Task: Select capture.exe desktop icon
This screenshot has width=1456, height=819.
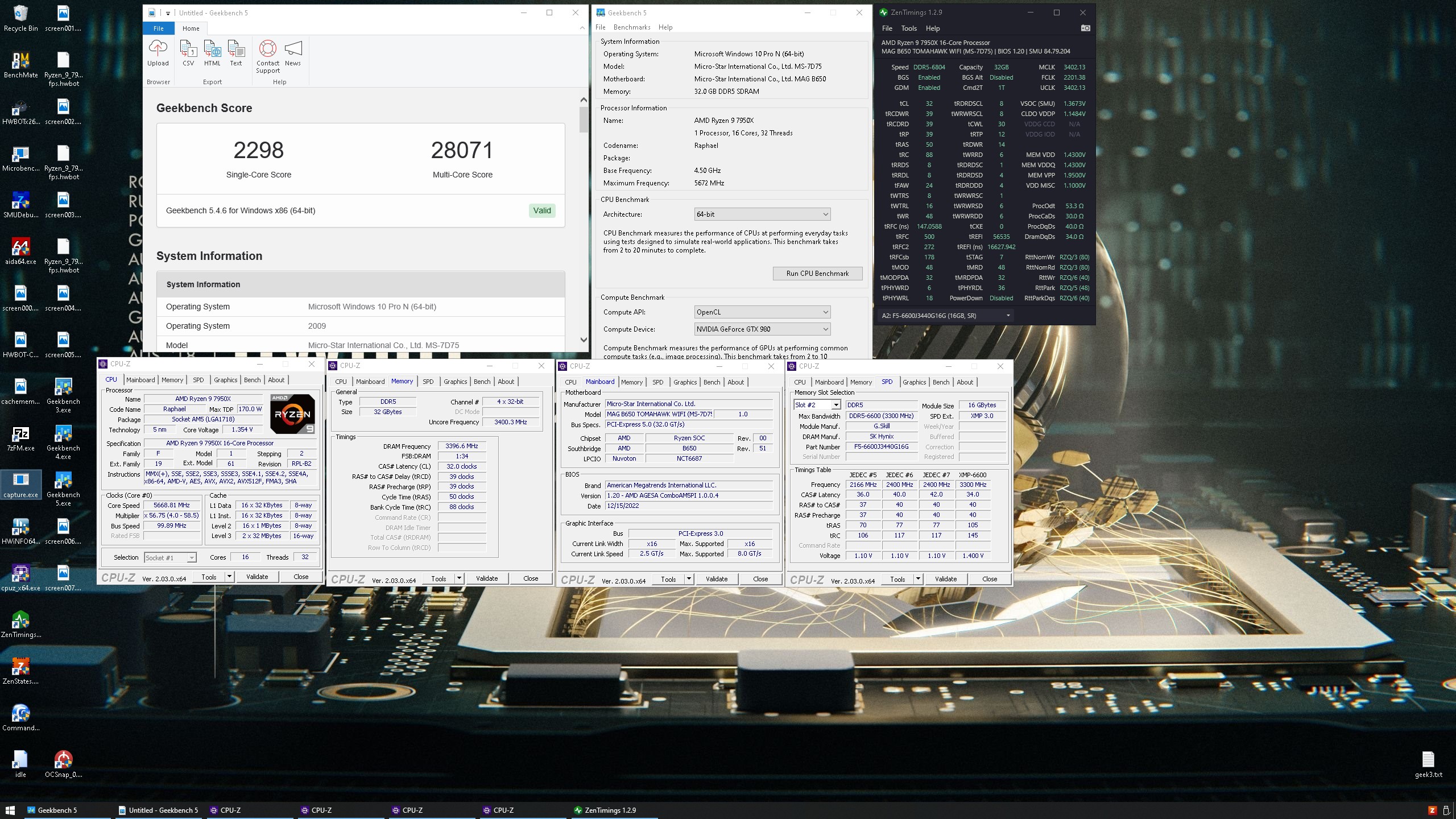Action: (20, 485)
